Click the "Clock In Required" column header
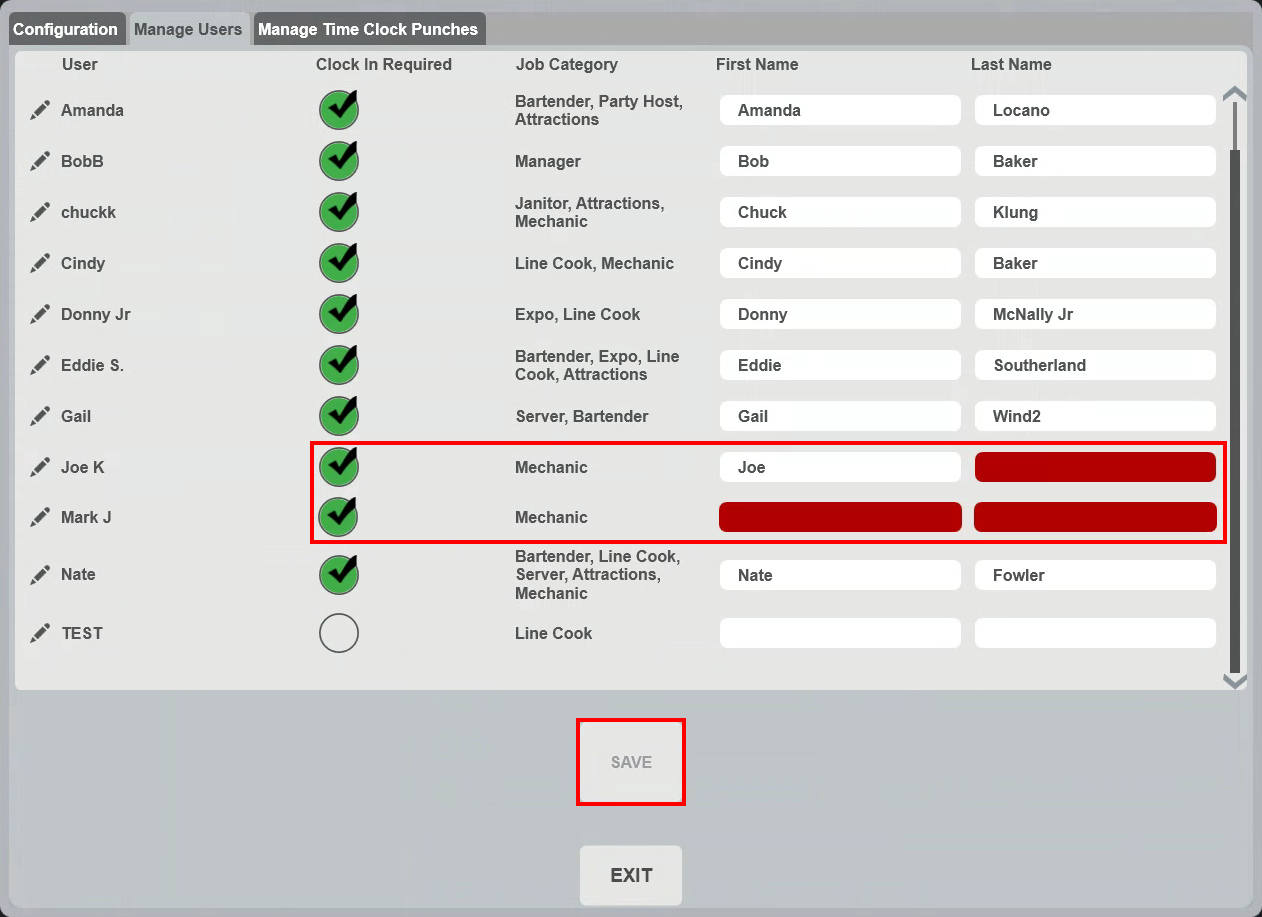The height and width of the screenshot is (917, 1262). (x=384, y=64)
